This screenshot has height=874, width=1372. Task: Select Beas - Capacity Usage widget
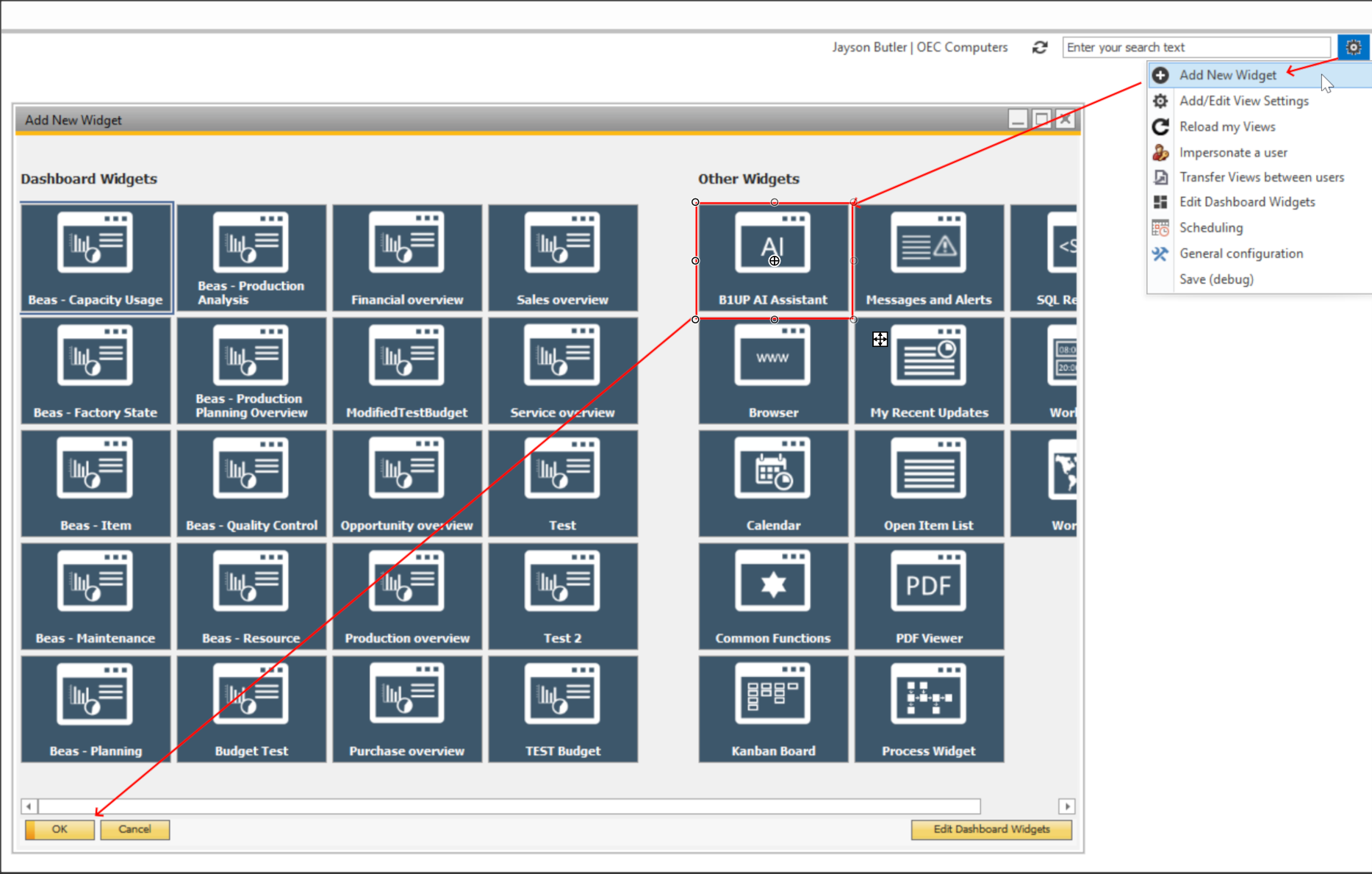pyautogui.click(x=96, y=258)
